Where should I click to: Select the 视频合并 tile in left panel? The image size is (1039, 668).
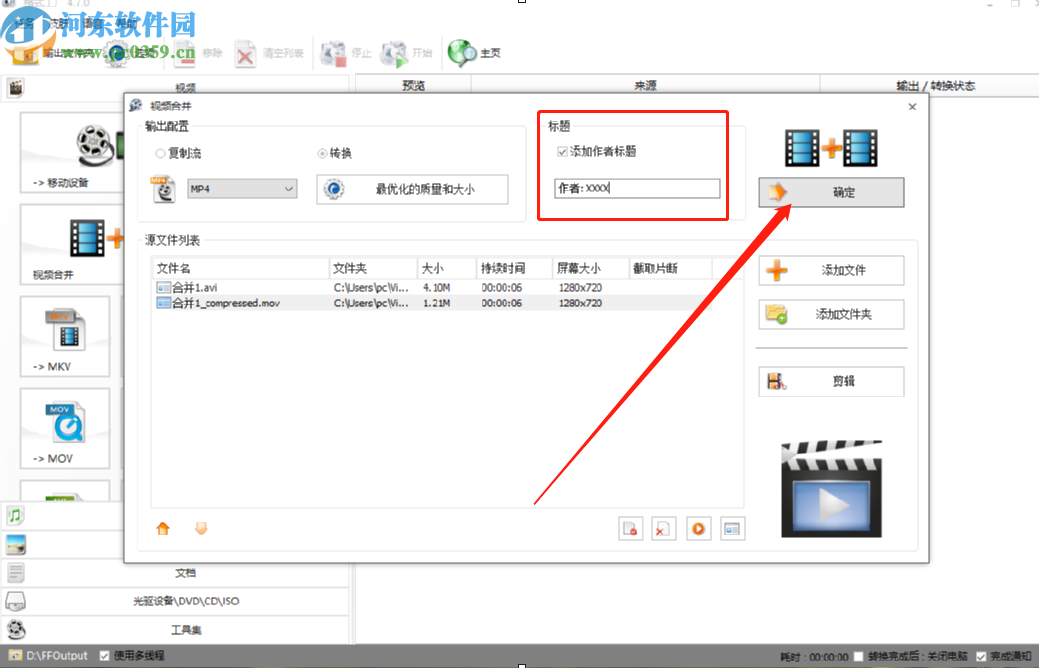(72, 245)
